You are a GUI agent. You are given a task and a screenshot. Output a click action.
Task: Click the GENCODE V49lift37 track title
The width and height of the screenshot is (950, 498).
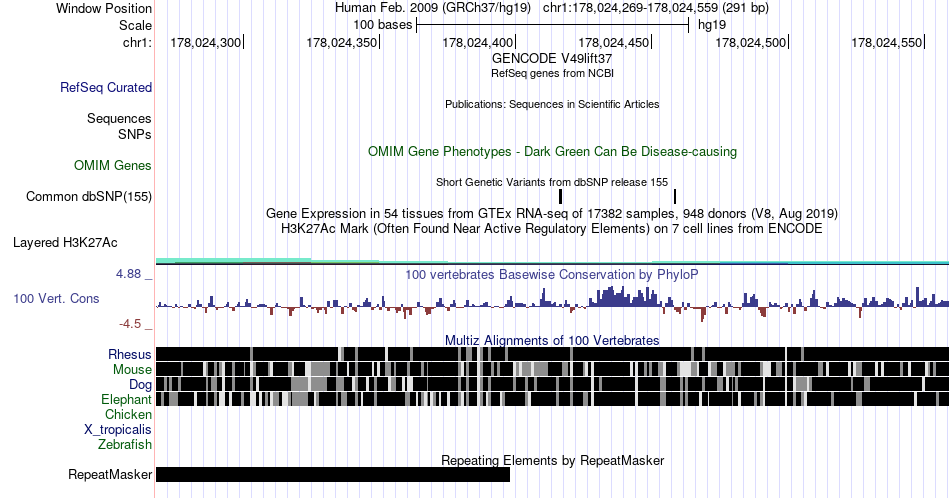pos(552,59)
